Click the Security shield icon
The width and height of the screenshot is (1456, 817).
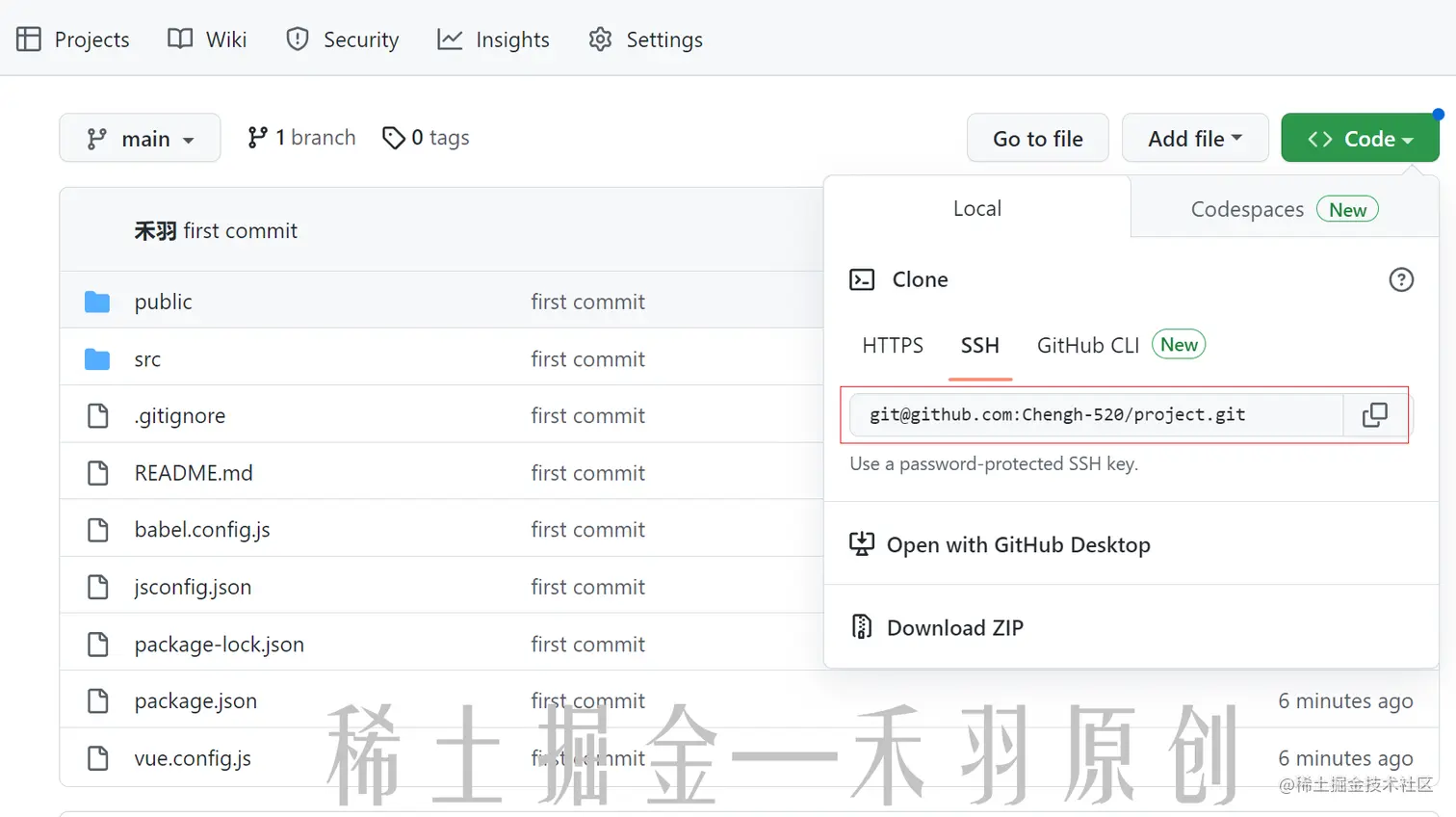pos(298,40)
